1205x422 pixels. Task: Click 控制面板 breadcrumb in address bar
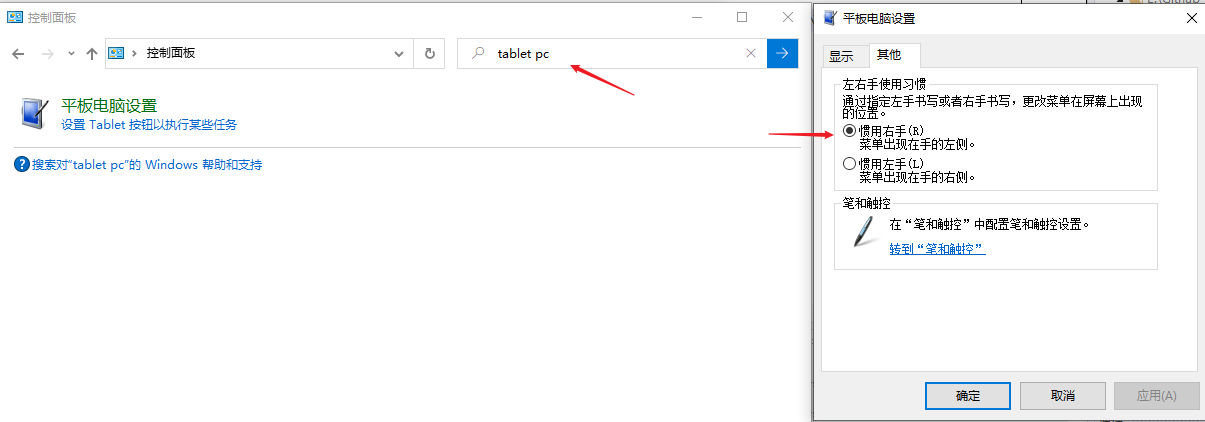[x=170, y=53]
